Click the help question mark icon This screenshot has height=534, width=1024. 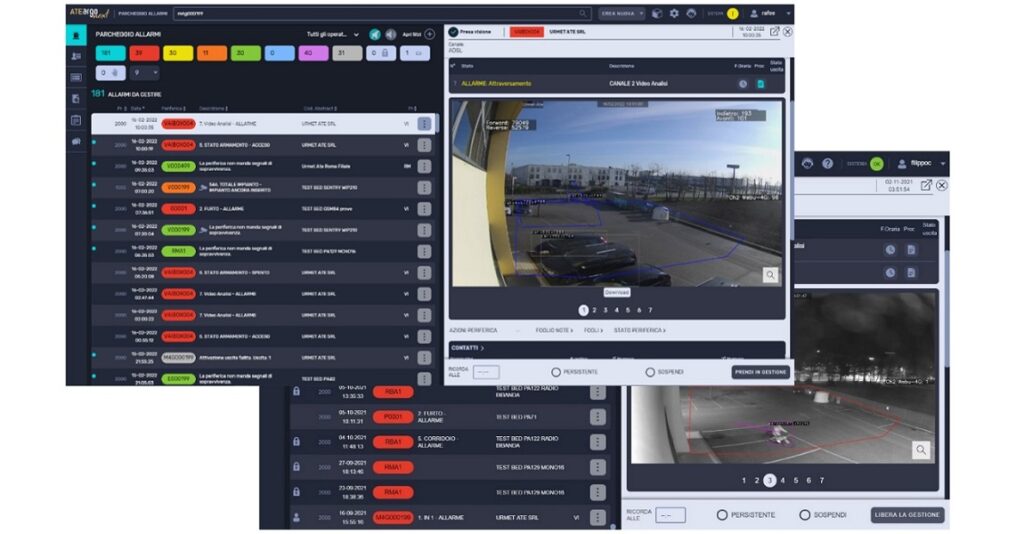coord(827,163)
